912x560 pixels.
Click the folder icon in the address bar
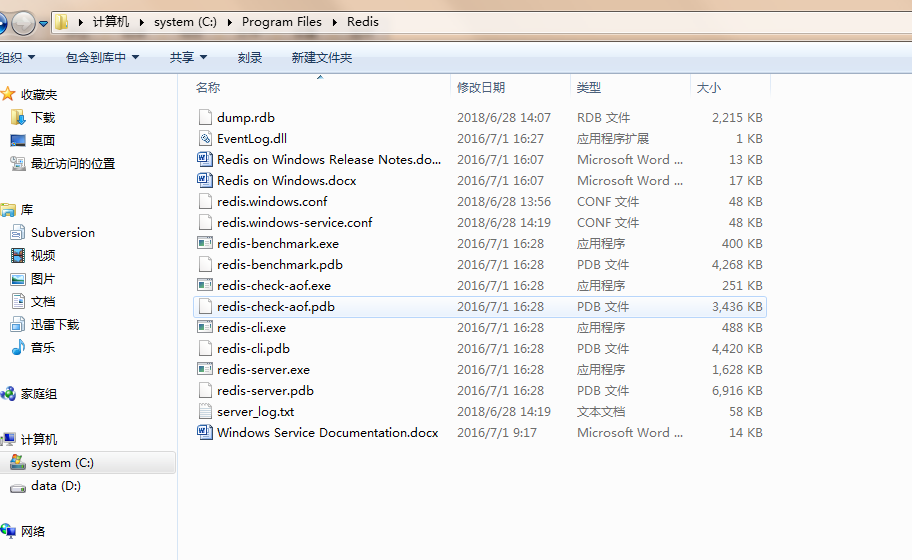62,22
